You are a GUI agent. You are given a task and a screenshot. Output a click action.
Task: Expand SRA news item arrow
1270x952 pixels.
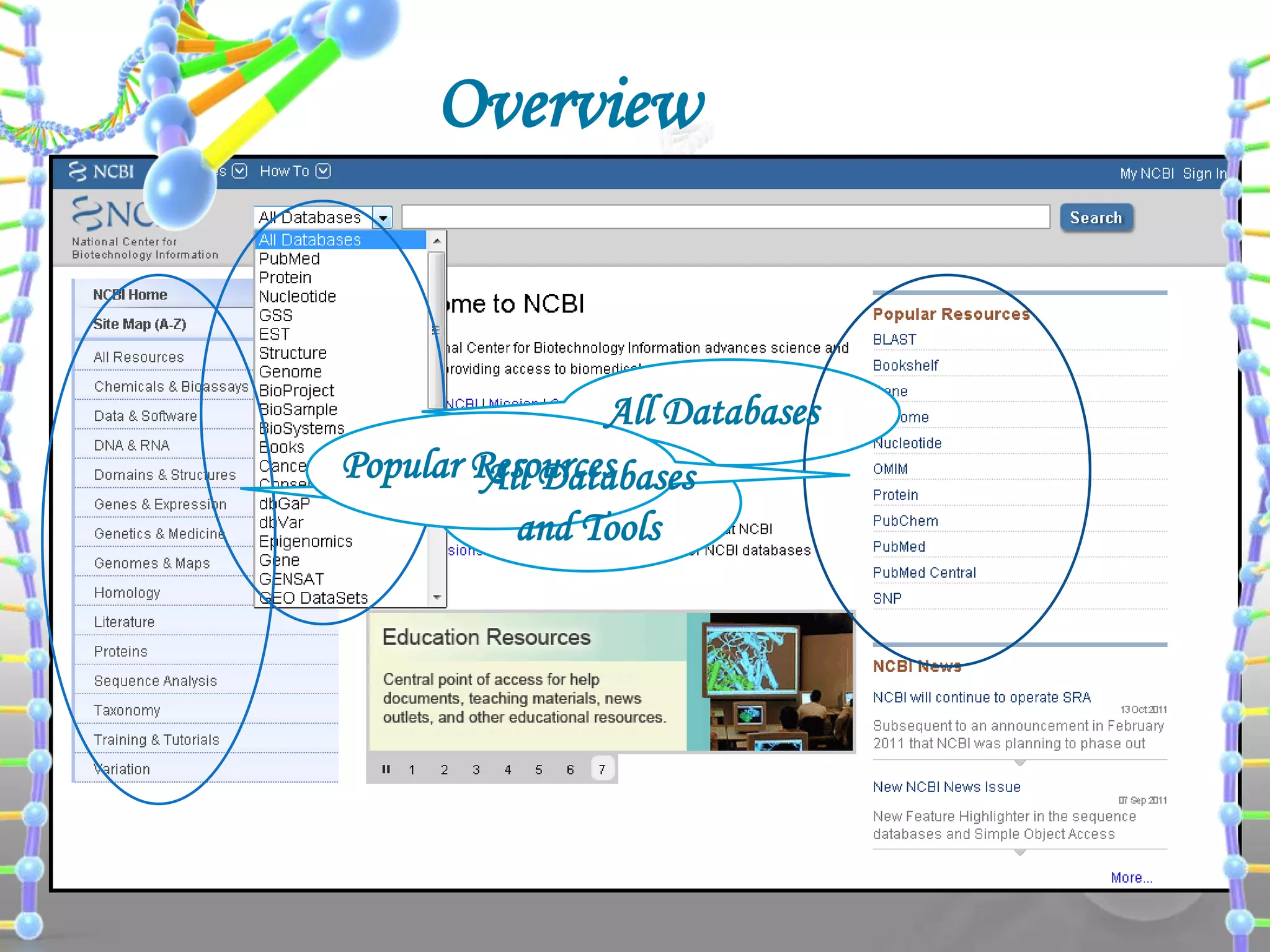(x=1019, y=763)
